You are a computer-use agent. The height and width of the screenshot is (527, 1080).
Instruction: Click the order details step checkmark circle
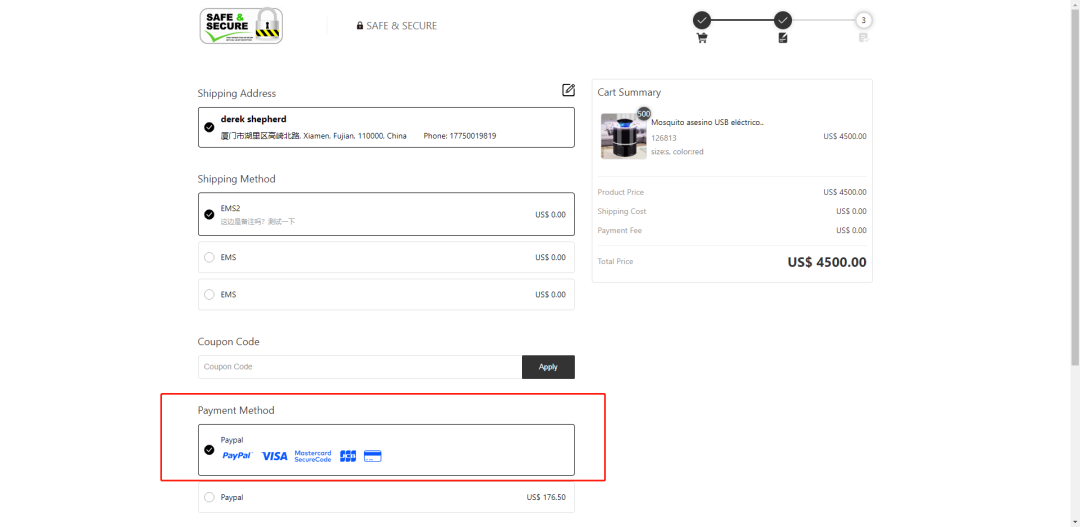pos(782,20)
